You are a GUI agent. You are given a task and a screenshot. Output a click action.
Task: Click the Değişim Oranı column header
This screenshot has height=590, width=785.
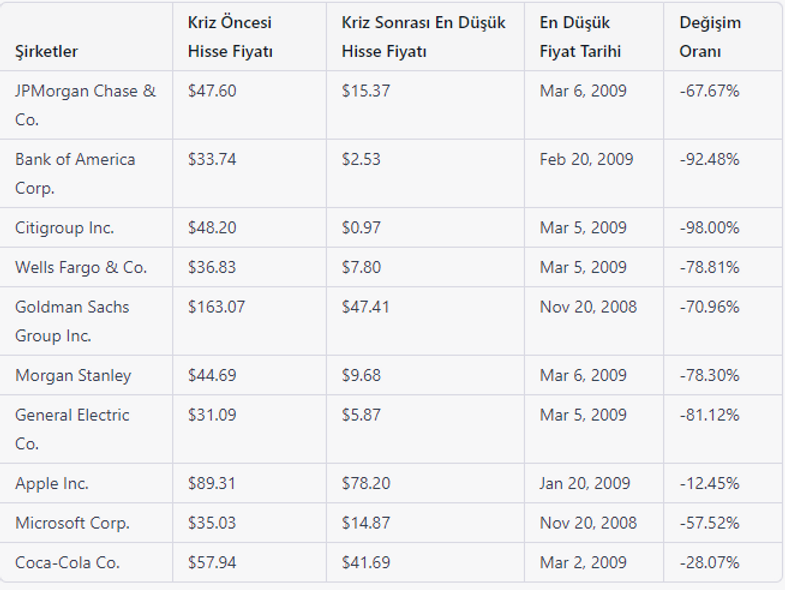coord(710,37)
